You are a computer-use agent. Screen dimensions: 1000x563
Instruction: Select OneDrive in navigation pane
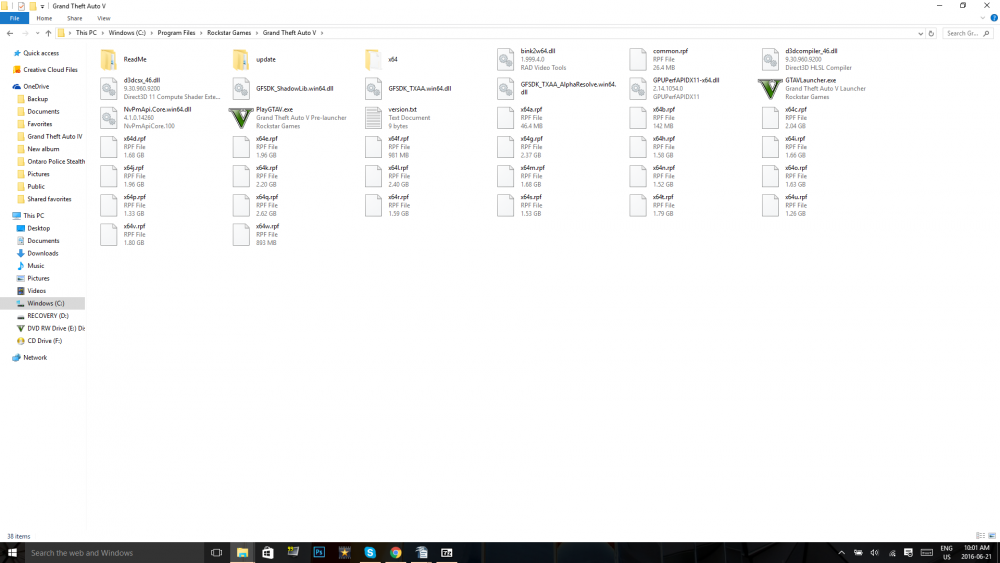point(36,86)
